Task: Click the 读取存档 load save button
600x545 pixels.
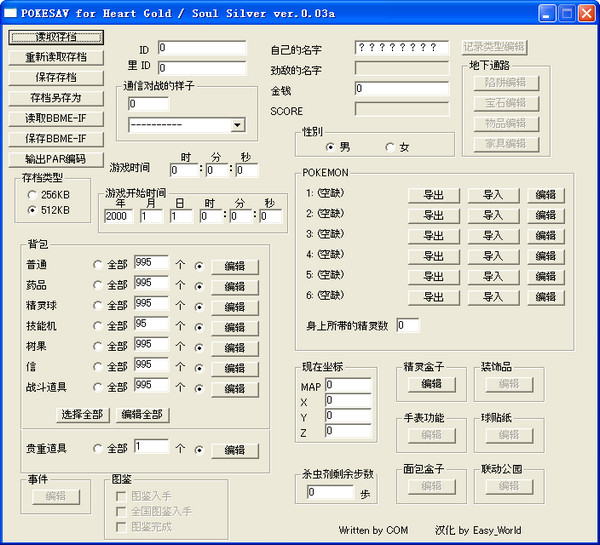Action: point(56,37)
